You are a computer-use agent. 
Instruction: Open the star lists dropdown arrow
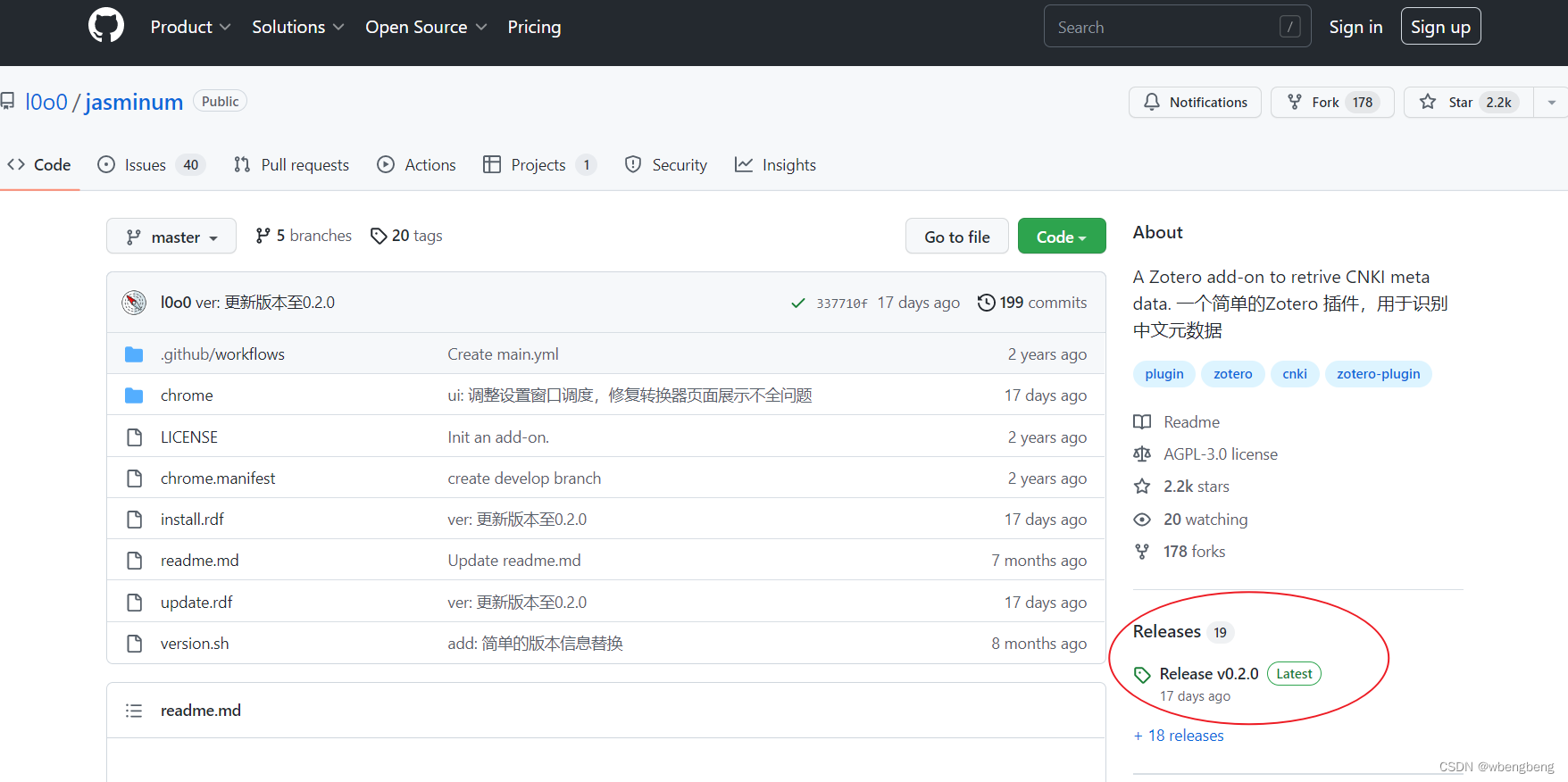[1551, 102]
